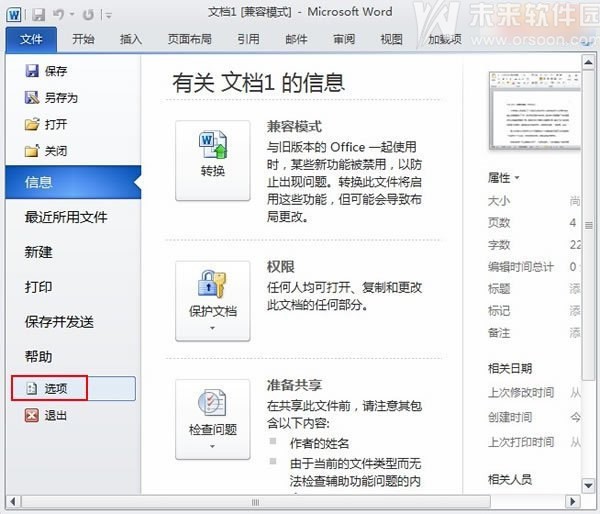Choose 新建 in the backstage menu

tap(38, 252)
